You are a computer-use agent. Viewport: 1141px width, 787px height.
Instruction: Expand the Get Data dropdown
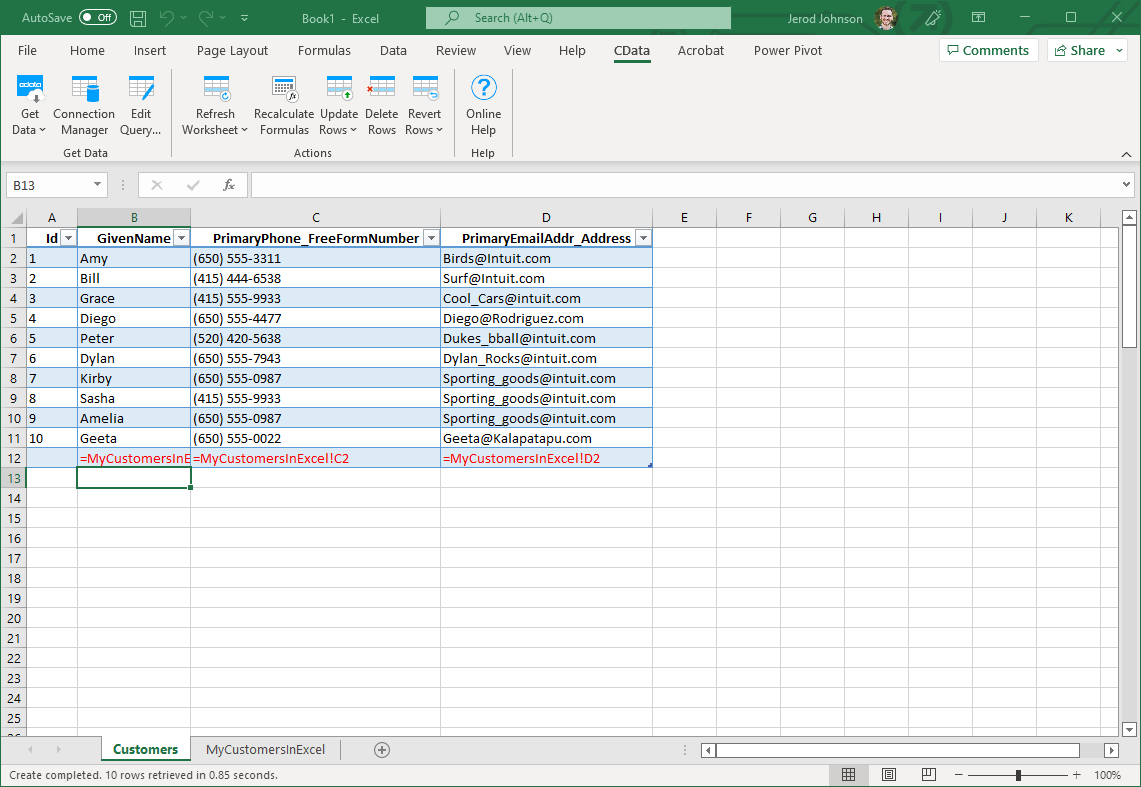click(x=30, y=130)
